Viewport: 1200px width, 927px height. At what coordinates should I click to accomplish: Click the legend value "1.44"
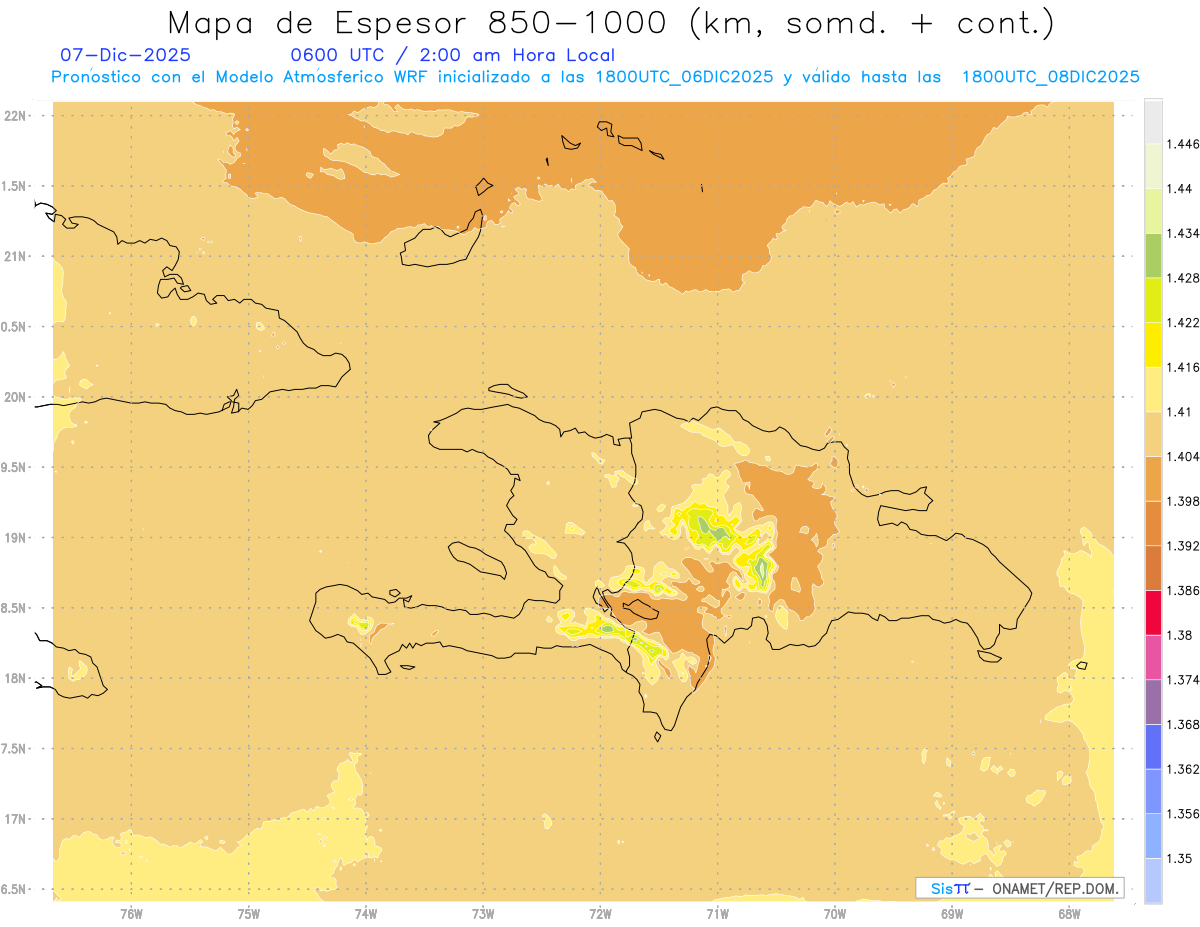coord(1180,189)
